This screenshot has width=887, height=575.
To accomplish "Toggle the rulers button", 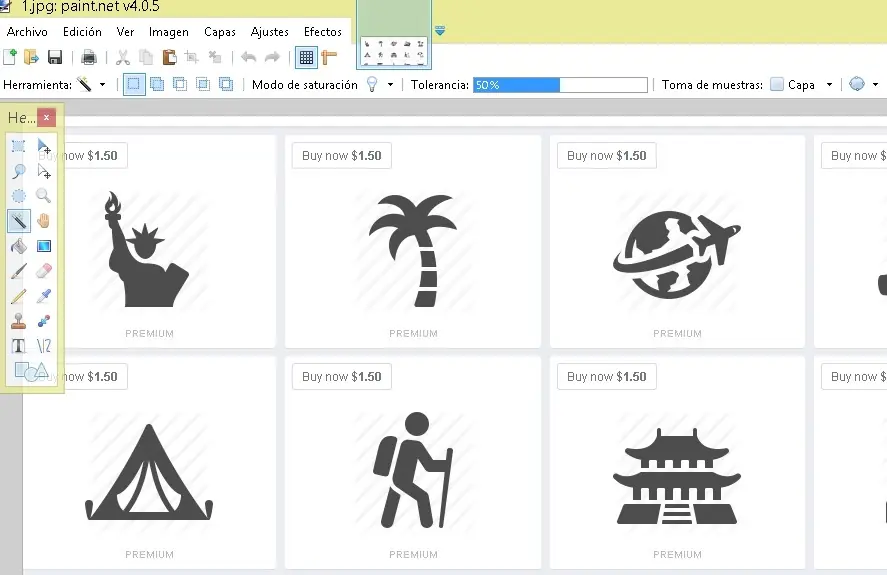I will pos(329,57).
